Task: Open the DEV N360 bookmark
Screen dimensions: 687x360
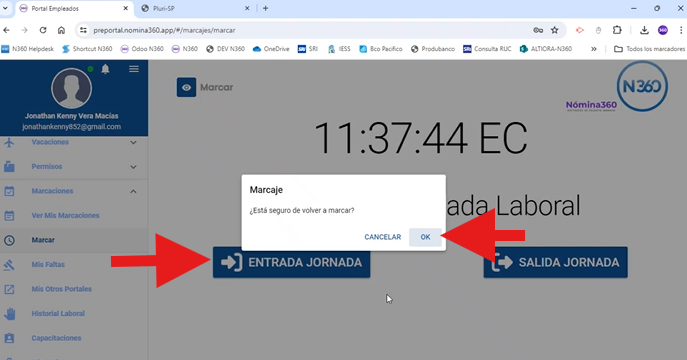Action: click(226, 49)
